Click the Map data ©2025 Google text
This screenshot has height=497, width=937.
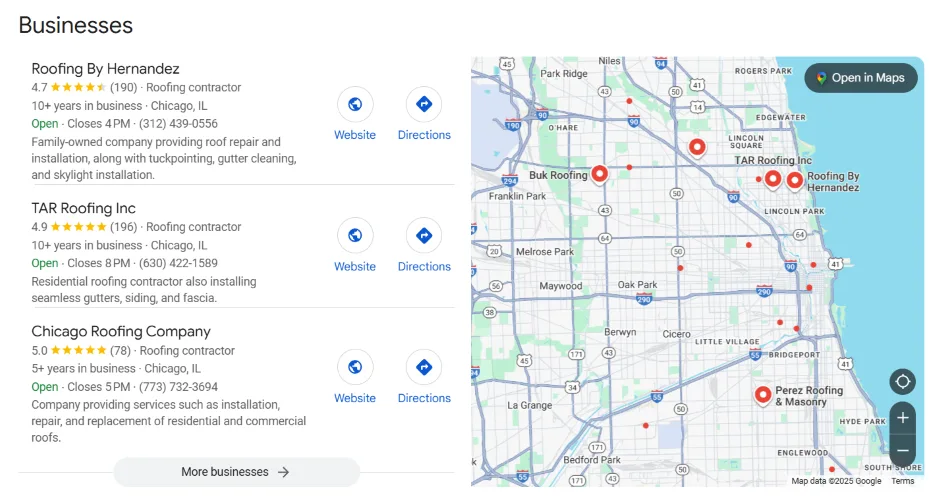click(x=836, y=481)
